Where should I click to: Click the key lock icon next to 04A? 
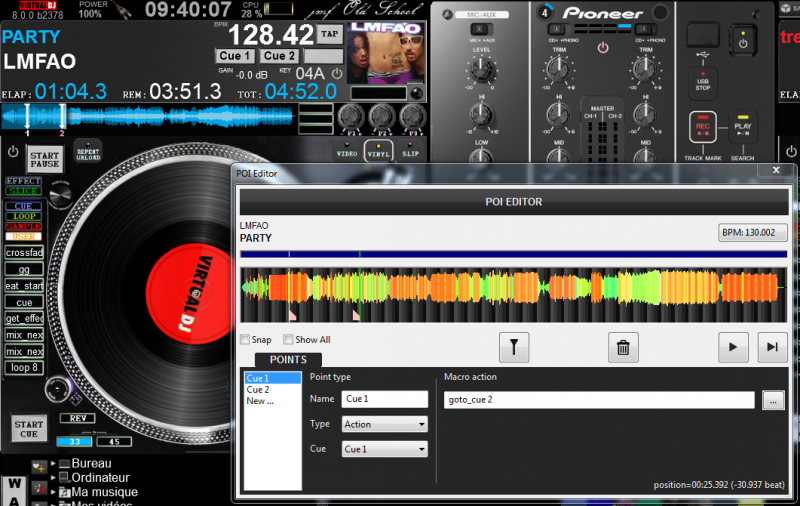(x=337, y=74)
